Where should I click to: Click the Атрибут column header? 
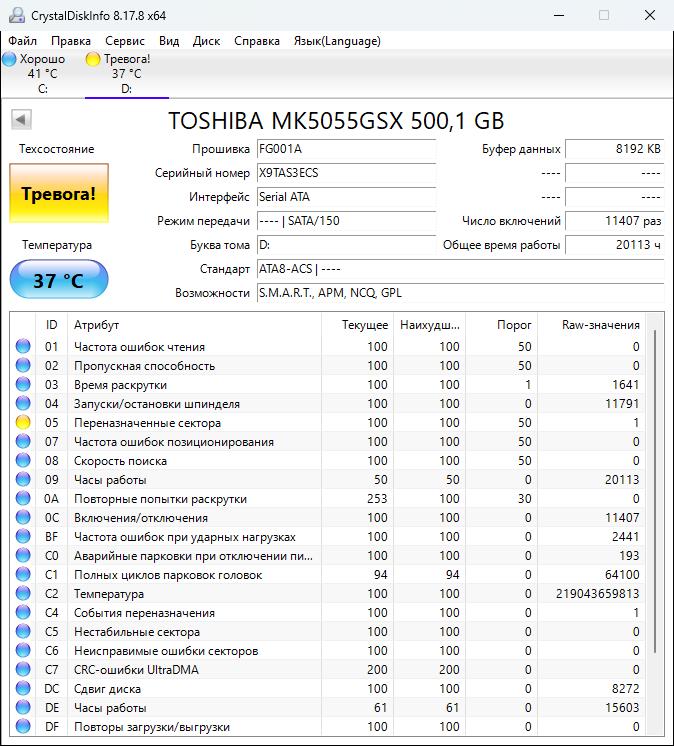coord(194,325)
